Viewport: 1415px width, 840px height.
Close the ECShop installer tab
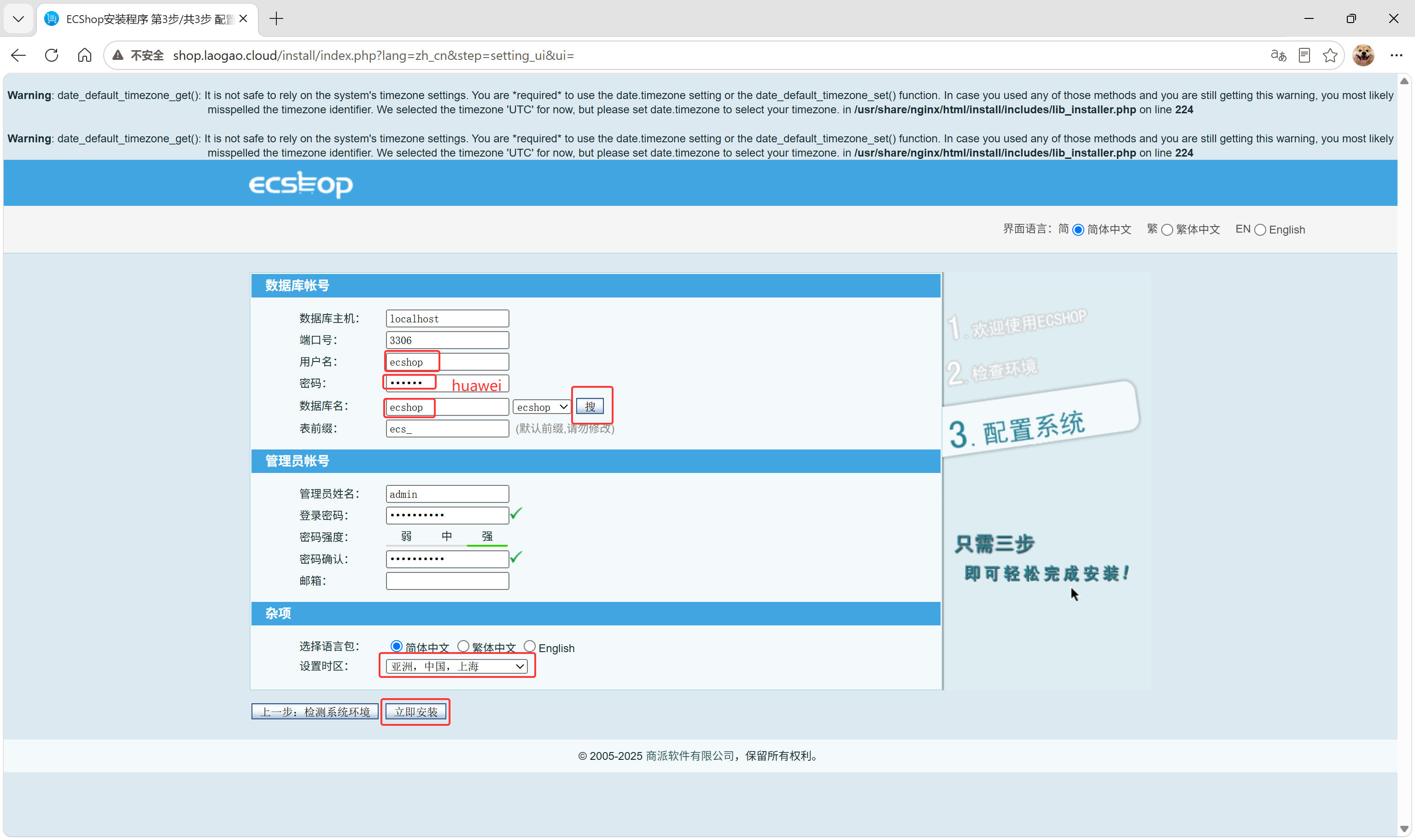tap(243, 19)
